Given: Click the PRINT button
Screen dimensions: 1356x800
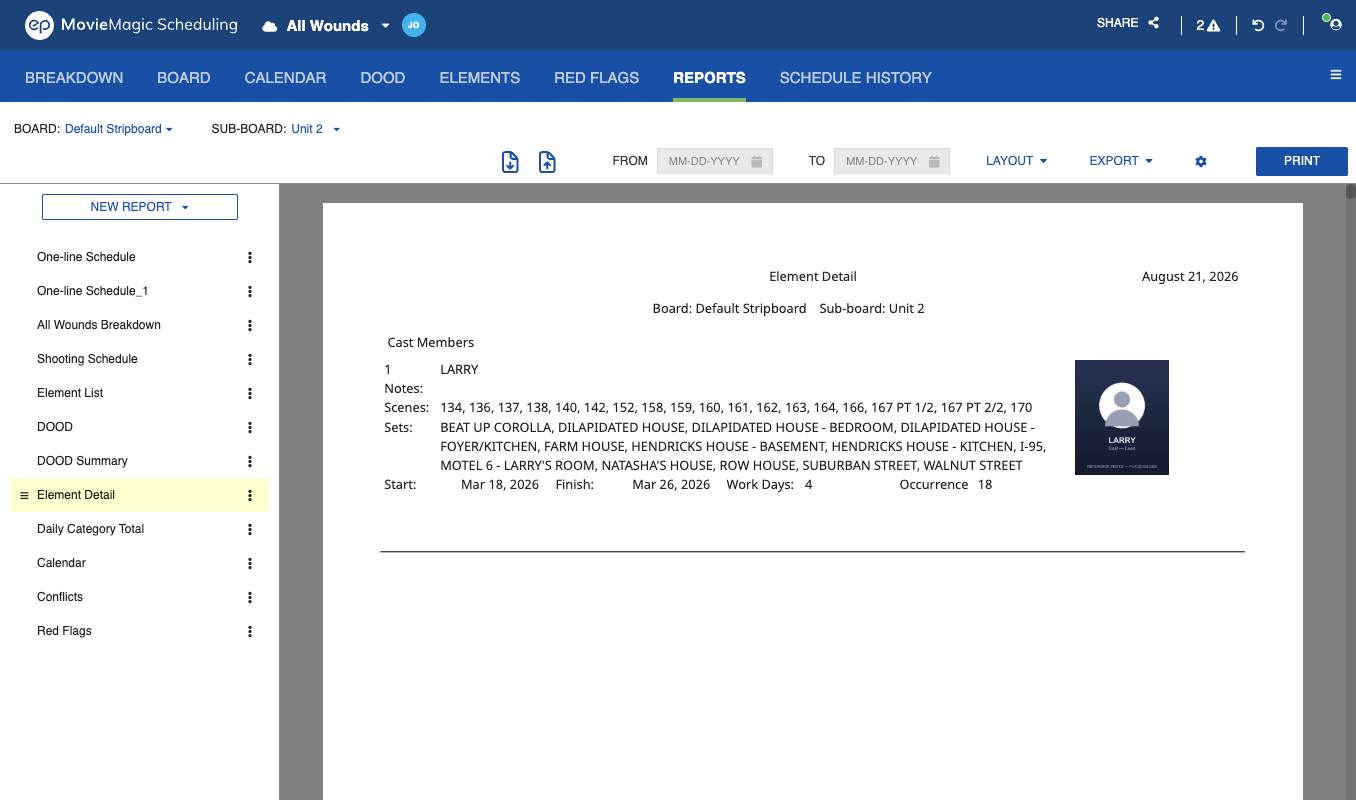Looking at the screenshot, I should (x=1302, y=161).
